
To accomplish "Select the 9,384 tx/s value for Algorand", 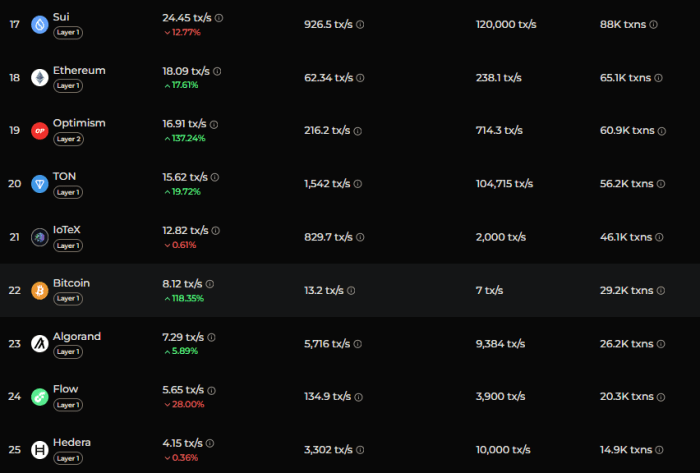I will 500,344.
